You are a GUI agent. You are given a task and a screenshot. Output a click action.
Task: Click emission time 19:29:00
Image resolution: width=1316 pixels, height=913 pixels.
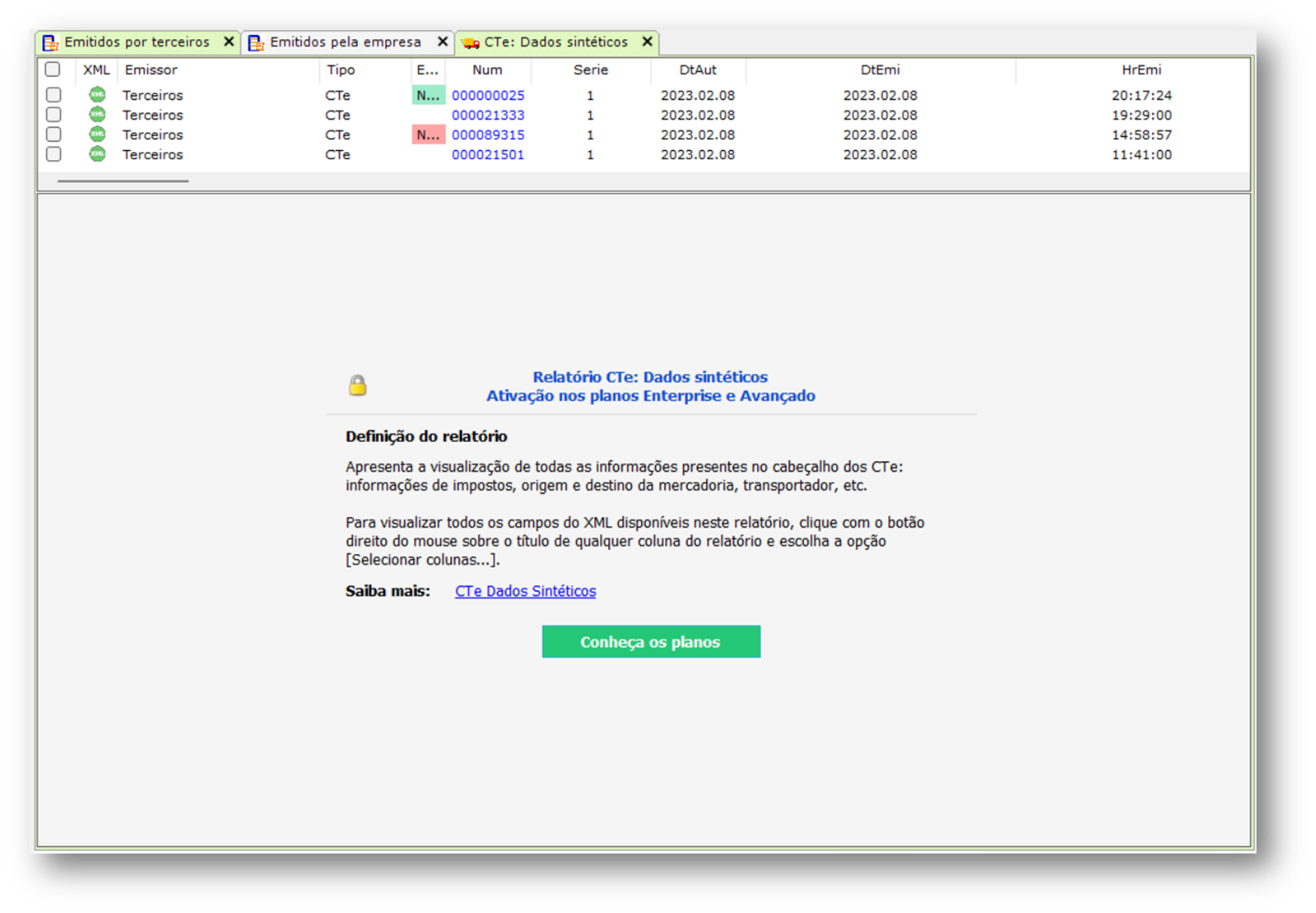click(x=1141, y=115)
